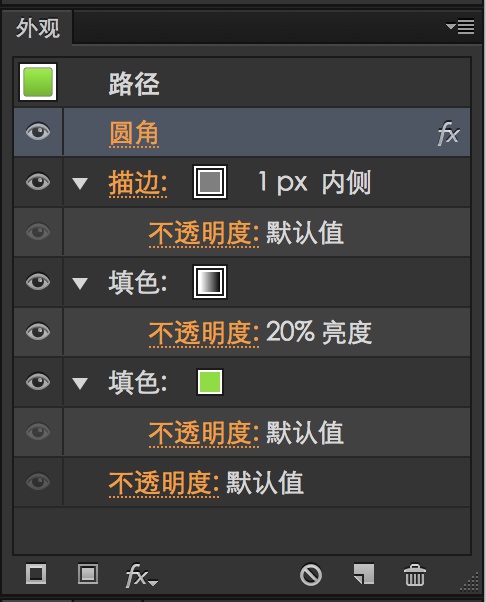This screenshot has width=486, height=602.
Task: Collapse the green 填色 disclosure triangle
Action: 80,383
